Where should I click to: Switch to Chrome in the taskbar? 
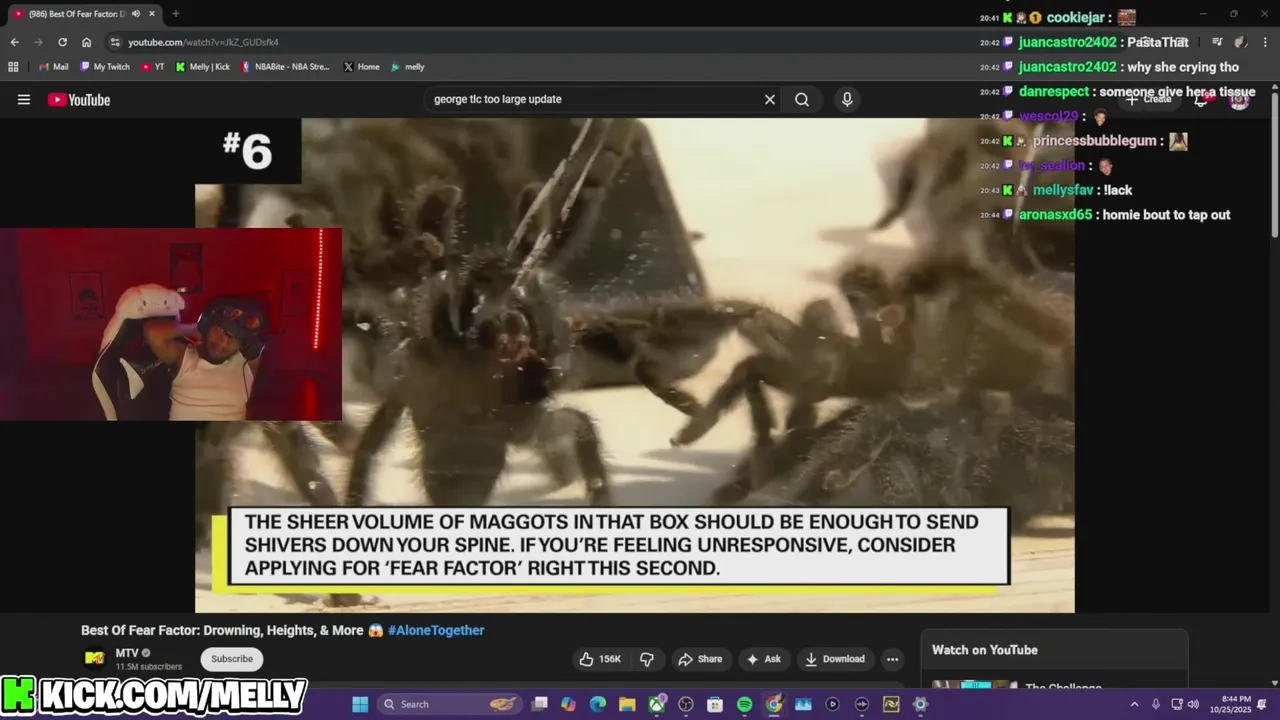774,704
